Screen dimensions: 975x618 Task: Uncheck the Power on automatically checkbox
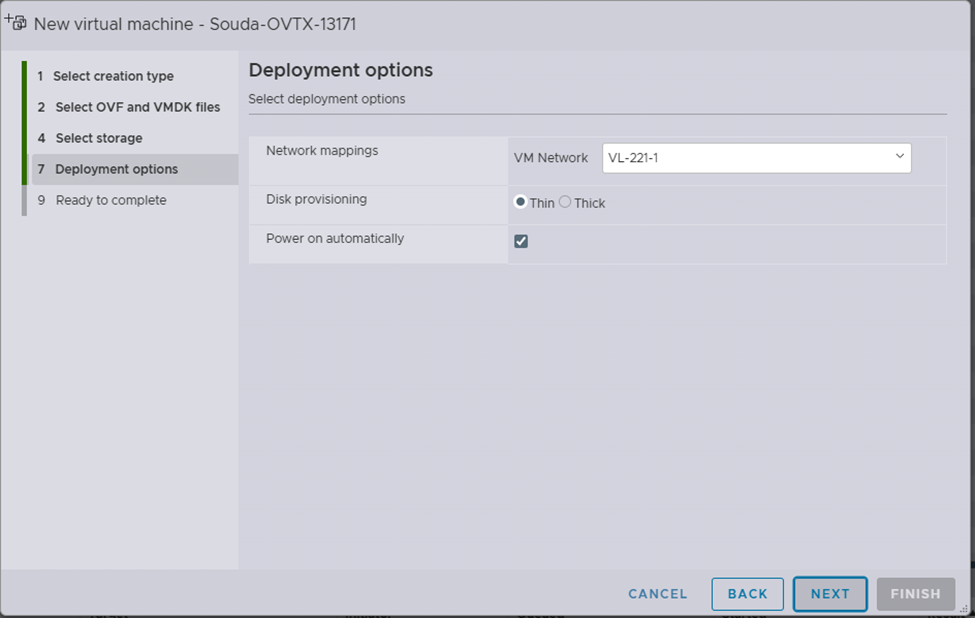pos(521,241)
